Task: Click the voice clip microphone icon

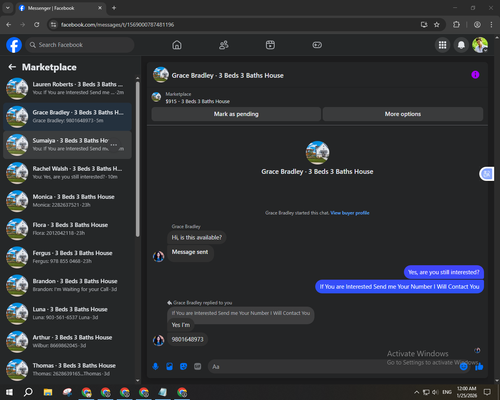Action: point(155,367)
